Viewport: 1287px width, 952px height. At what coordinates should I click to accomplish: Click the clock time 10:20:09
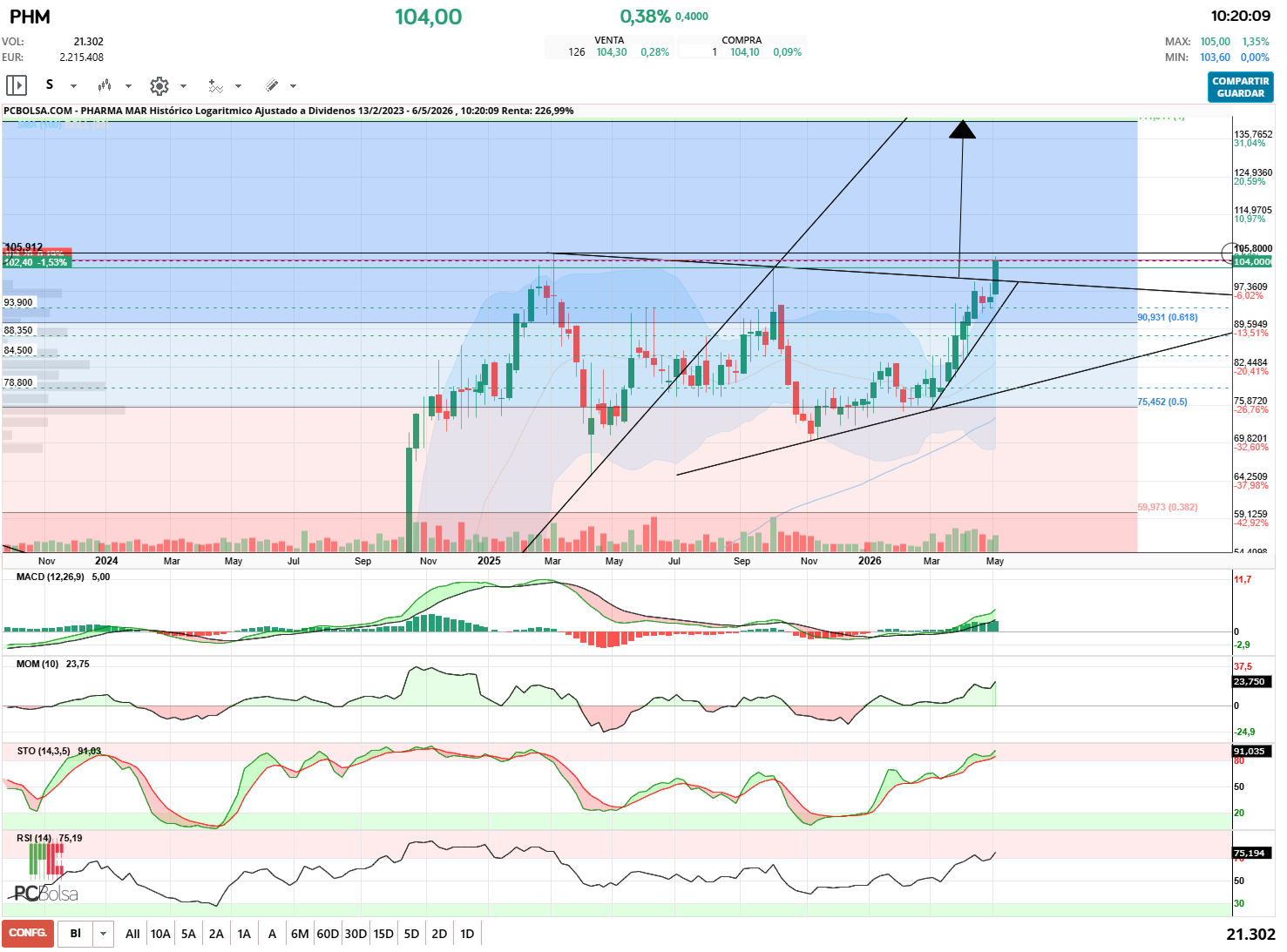pyautogui.click(x=1240, y=16)
